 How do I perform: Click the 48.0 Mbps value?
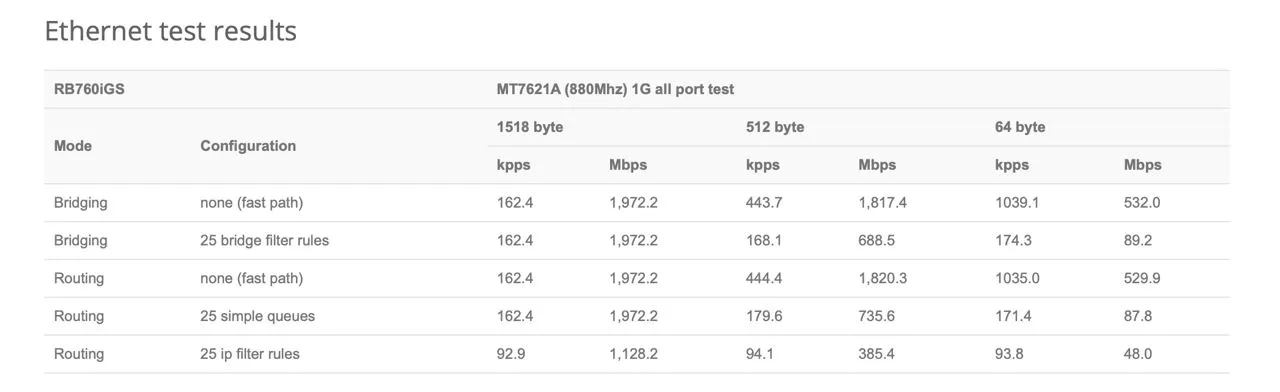pyautogui.click(x=1138, y=354)
